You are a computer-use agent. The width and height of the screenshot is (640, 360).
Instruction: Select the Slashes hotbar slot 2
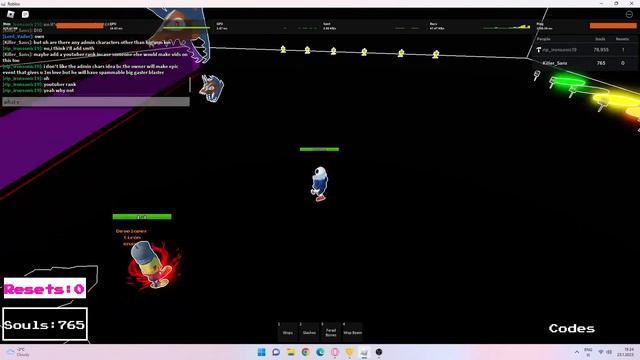(309, 331)
